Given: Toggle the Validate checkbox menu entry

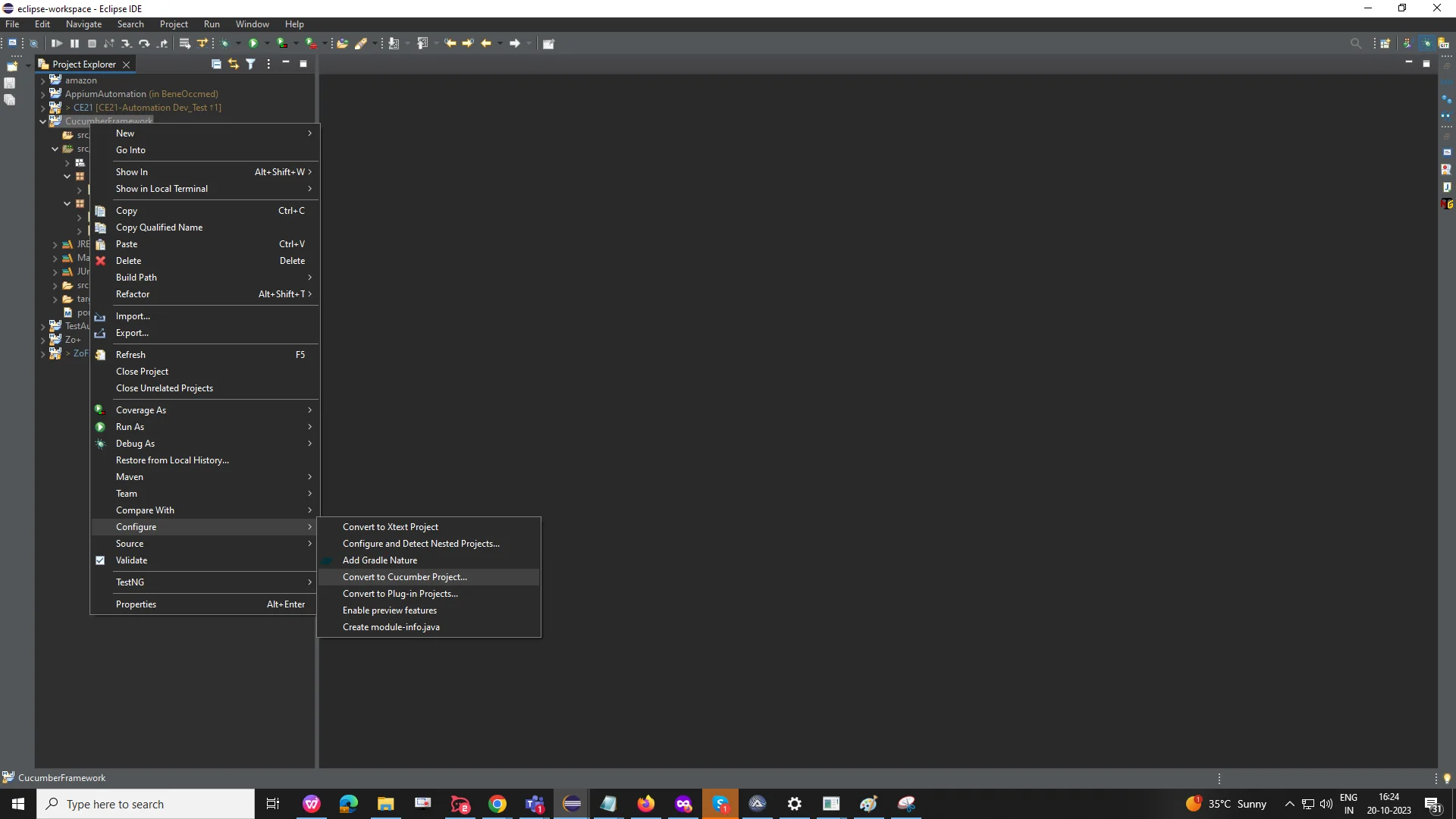Looking at the screenshot, I should pos(131,560).
